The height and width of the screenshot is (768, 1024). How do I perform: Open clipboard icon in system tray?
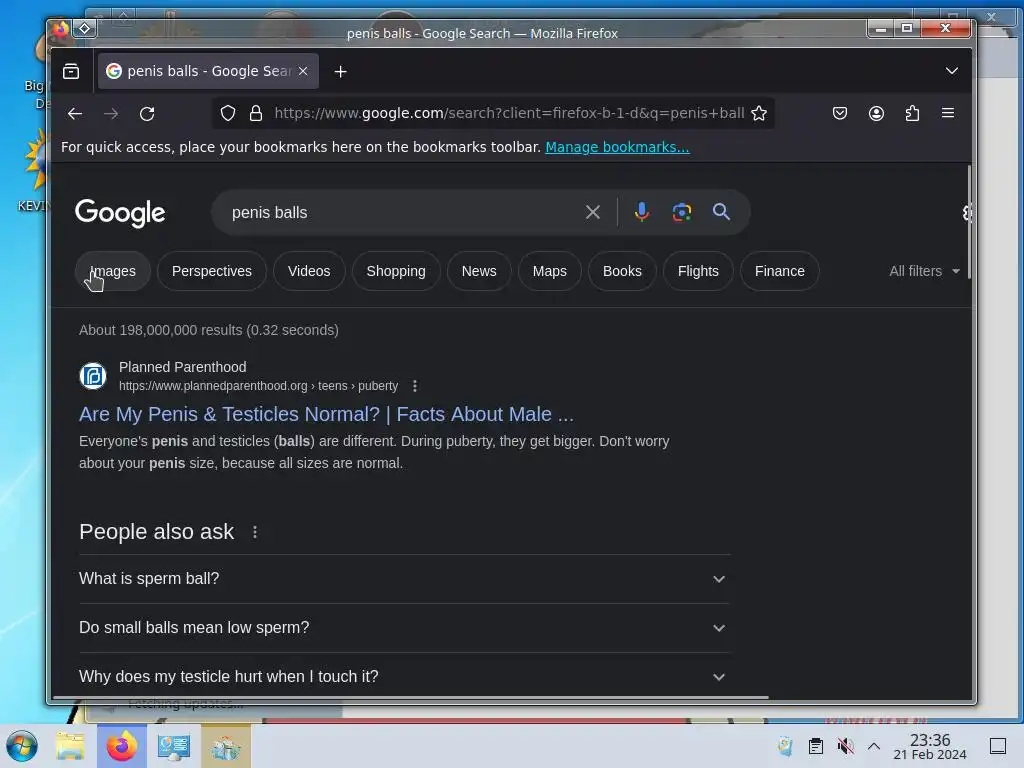(816, 746)
